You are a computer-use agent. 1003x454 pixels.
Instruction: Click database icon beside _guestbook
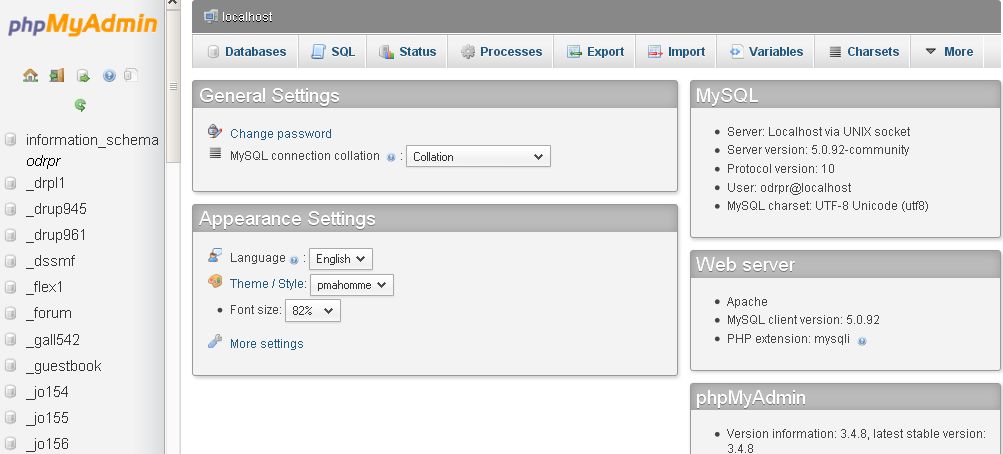click(10, 366)
